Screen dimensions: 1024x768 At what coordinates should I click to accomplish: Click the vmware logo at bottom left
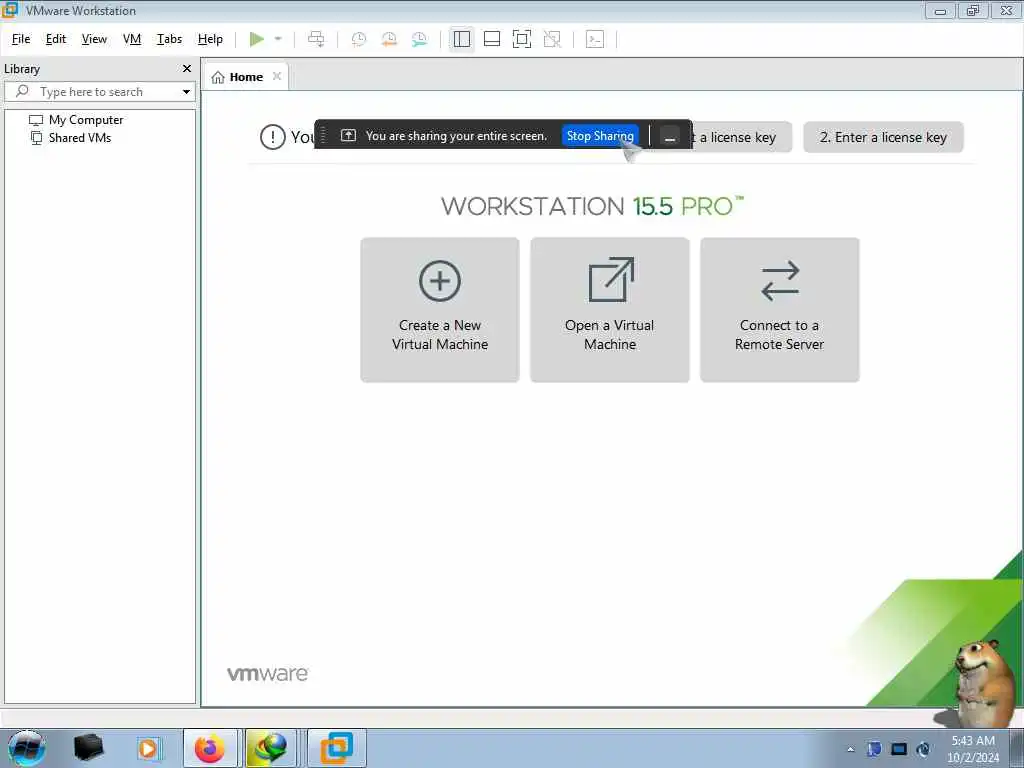pos(268,674)
